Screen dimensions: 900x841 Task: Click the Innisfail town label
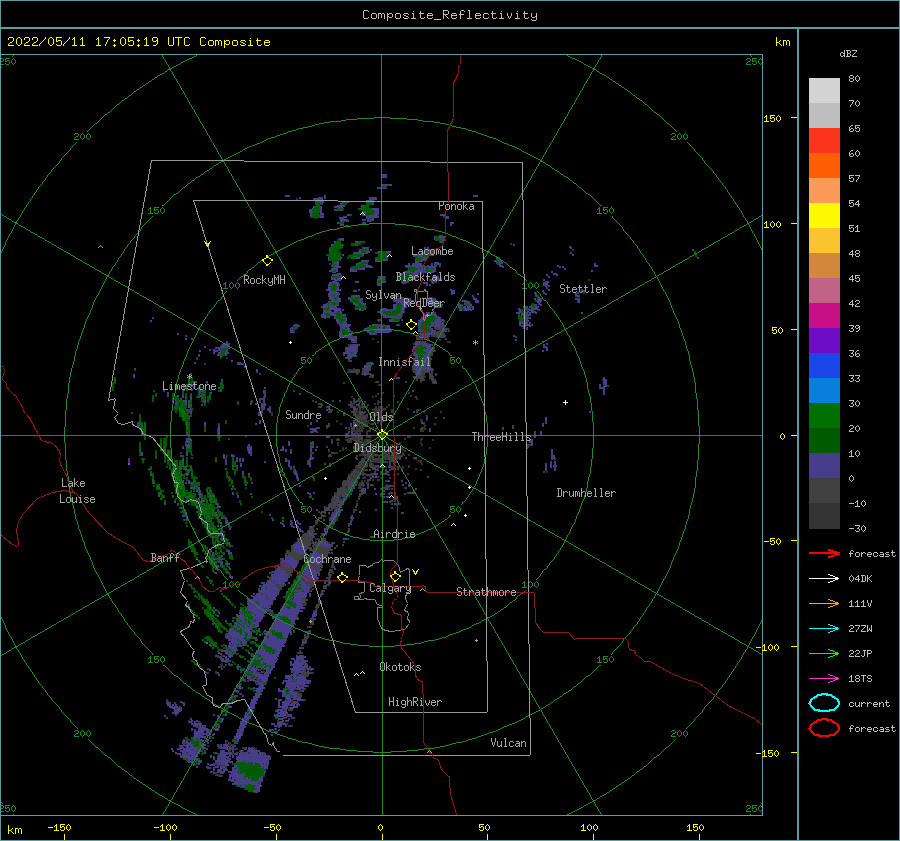click(x=404, y=362)
